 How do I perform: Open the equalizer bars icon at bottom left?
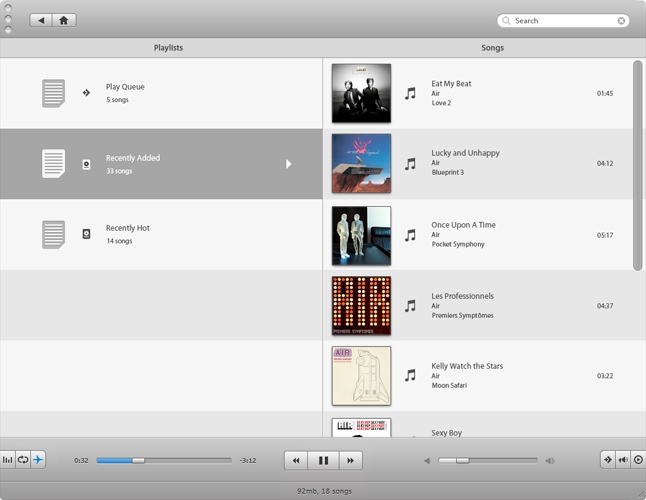click(x=8, y=460)
